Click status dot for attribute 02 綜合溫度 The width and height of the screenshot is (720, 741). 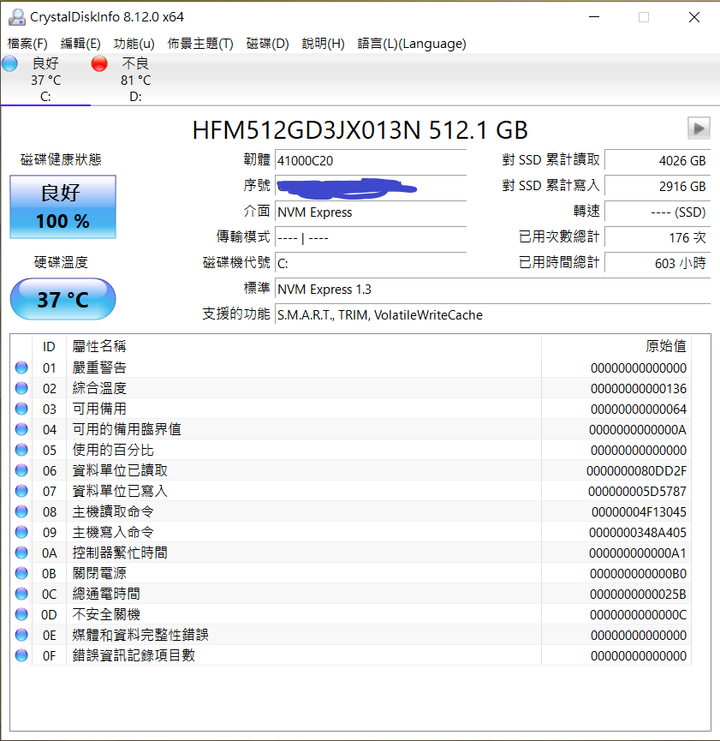[x=21, y=388]
